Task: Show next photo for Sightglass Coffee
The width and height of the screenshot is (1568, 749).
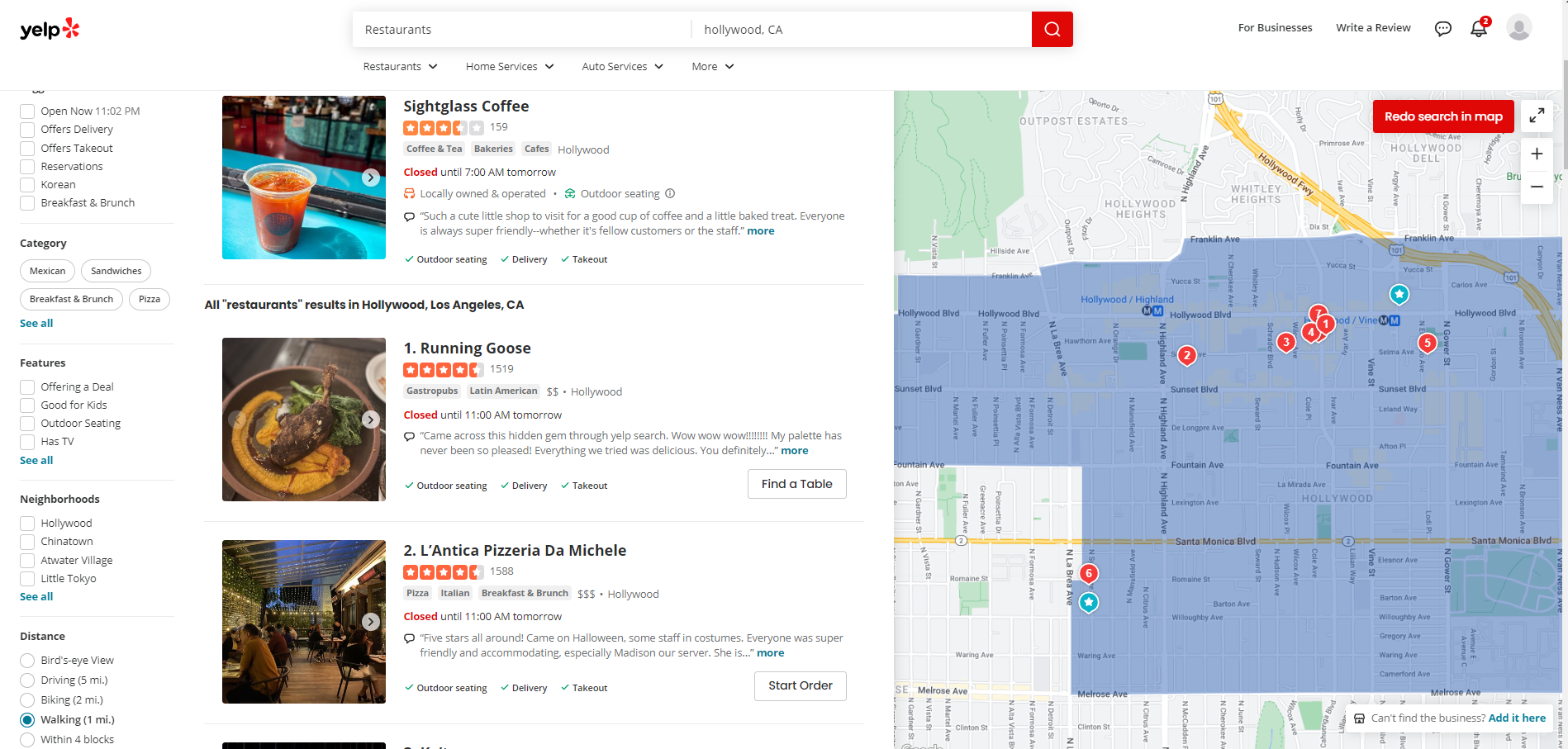Action: pyautogui.click(x=371, y=178)
